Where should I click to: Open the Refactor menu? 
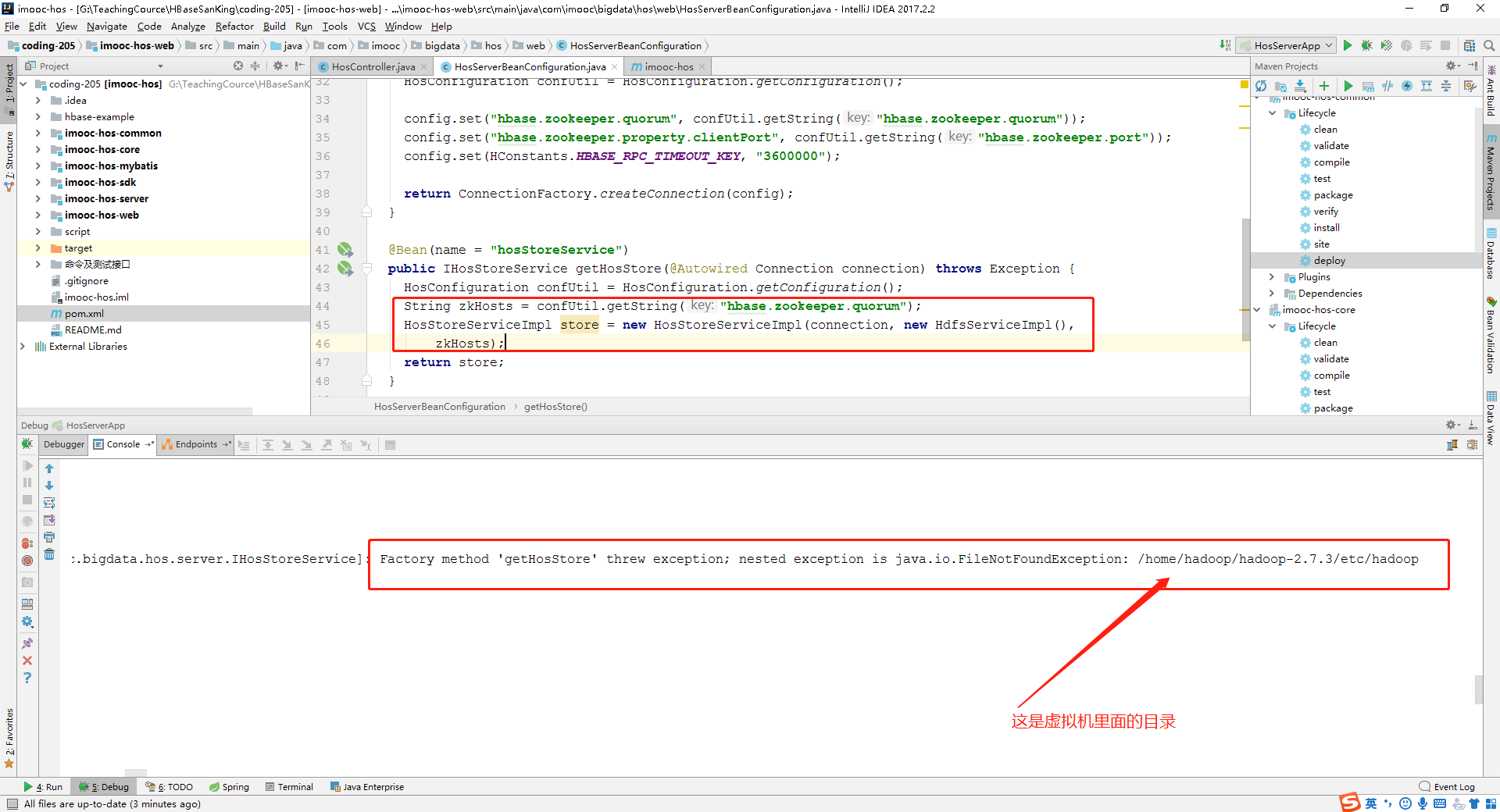(234, 27)
